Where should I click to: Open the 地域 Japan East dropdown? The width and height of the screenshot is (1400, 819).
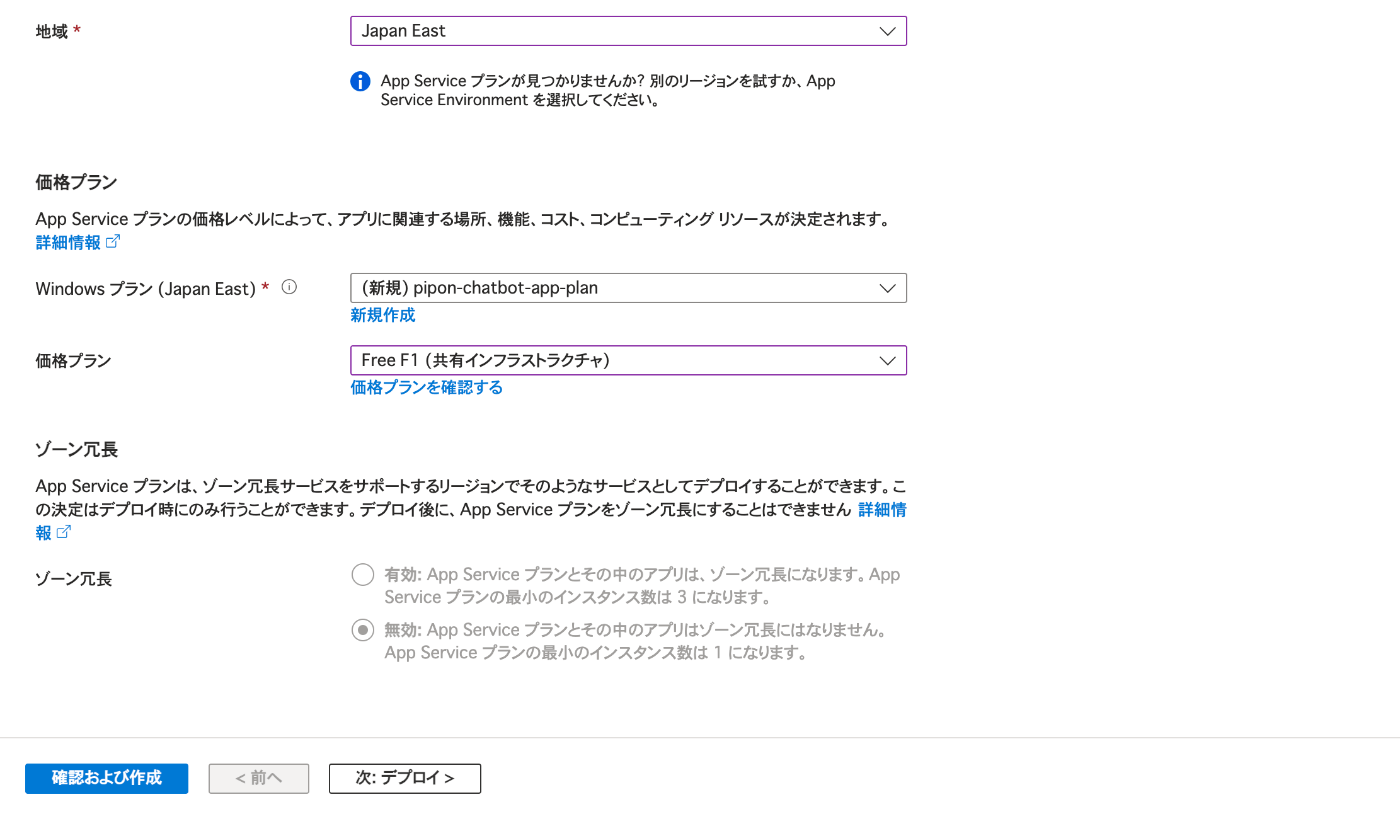click(628, 31)
